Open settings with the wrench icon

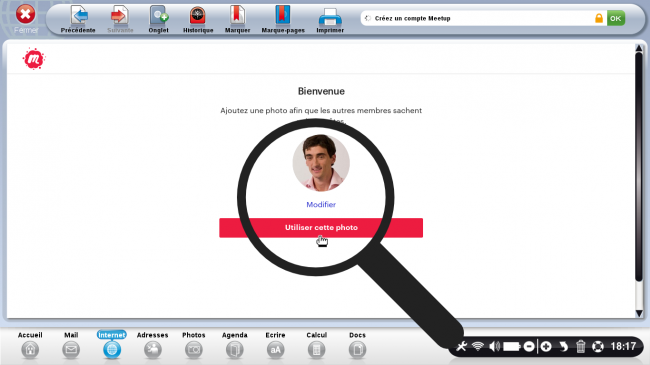(461, 346)
